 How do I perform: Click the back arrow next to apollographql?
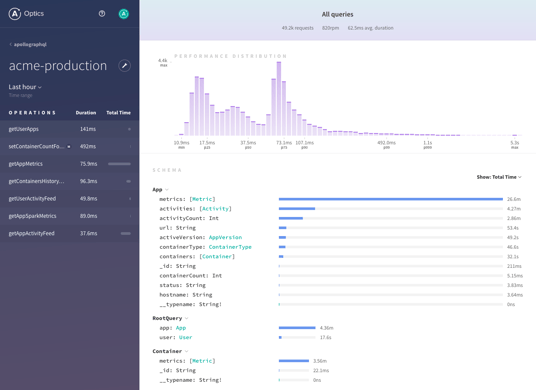point(10,44)
